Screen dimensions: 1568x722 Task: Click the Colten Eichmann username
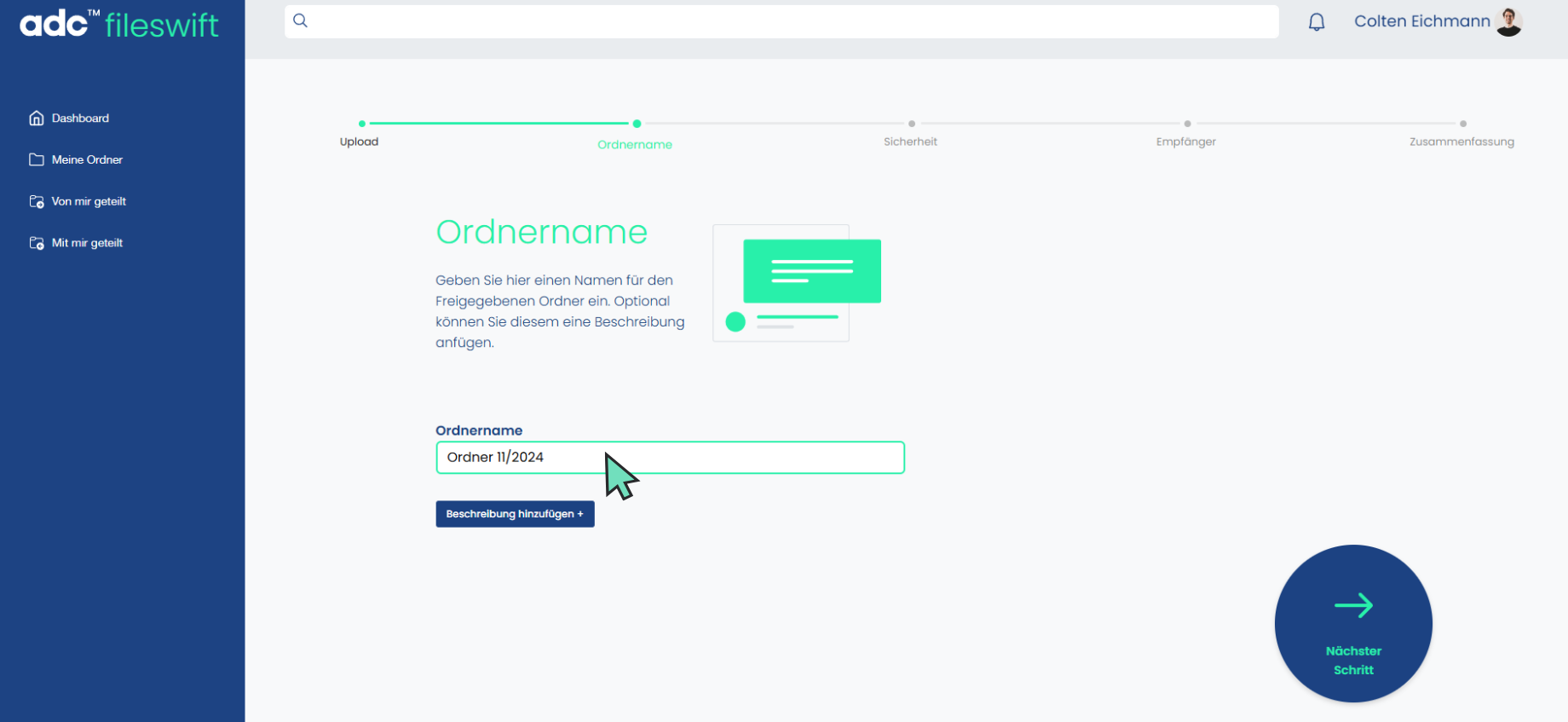coord(1421,21)
